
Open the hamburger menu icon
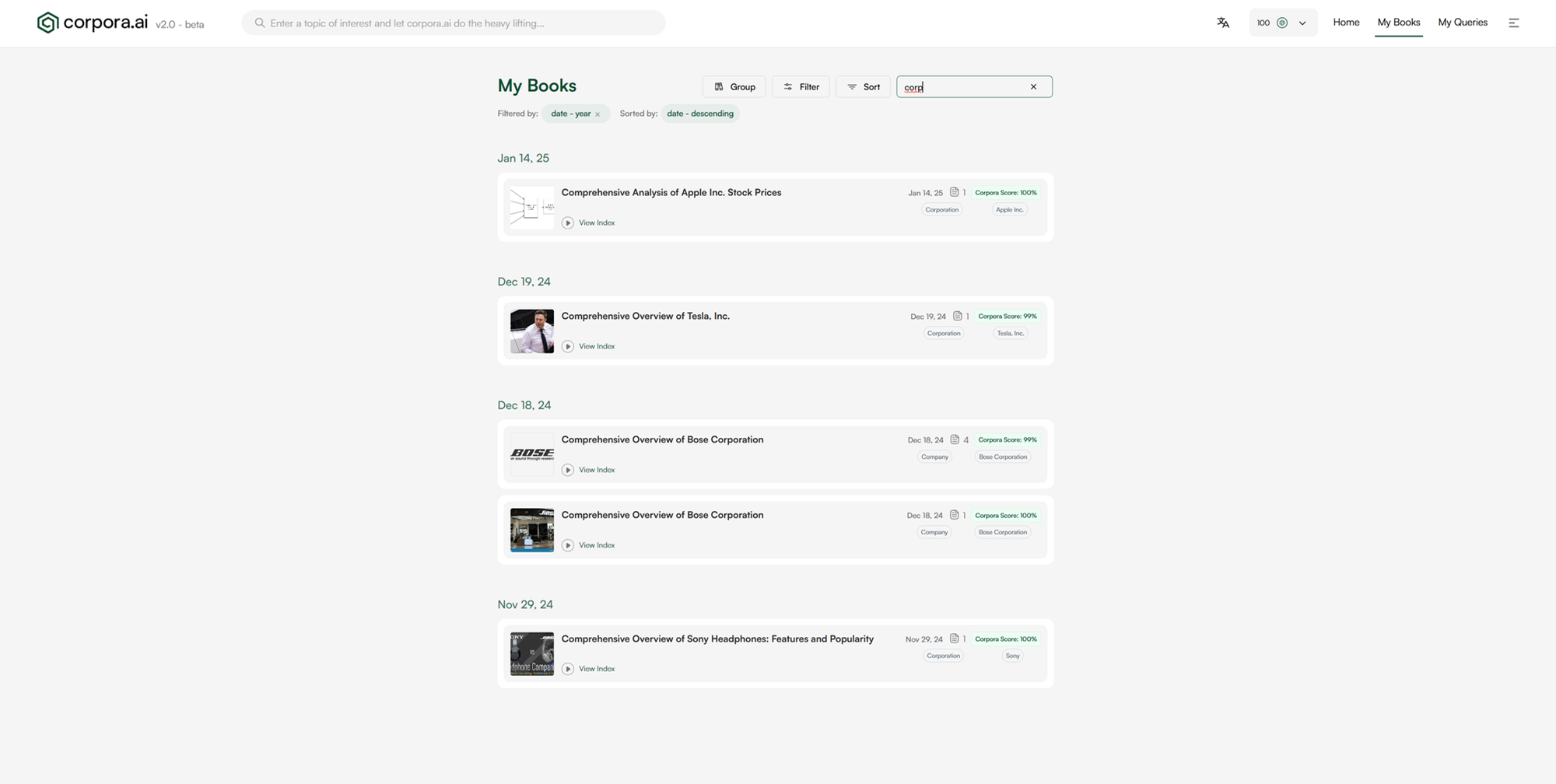tap(1513, 23)
